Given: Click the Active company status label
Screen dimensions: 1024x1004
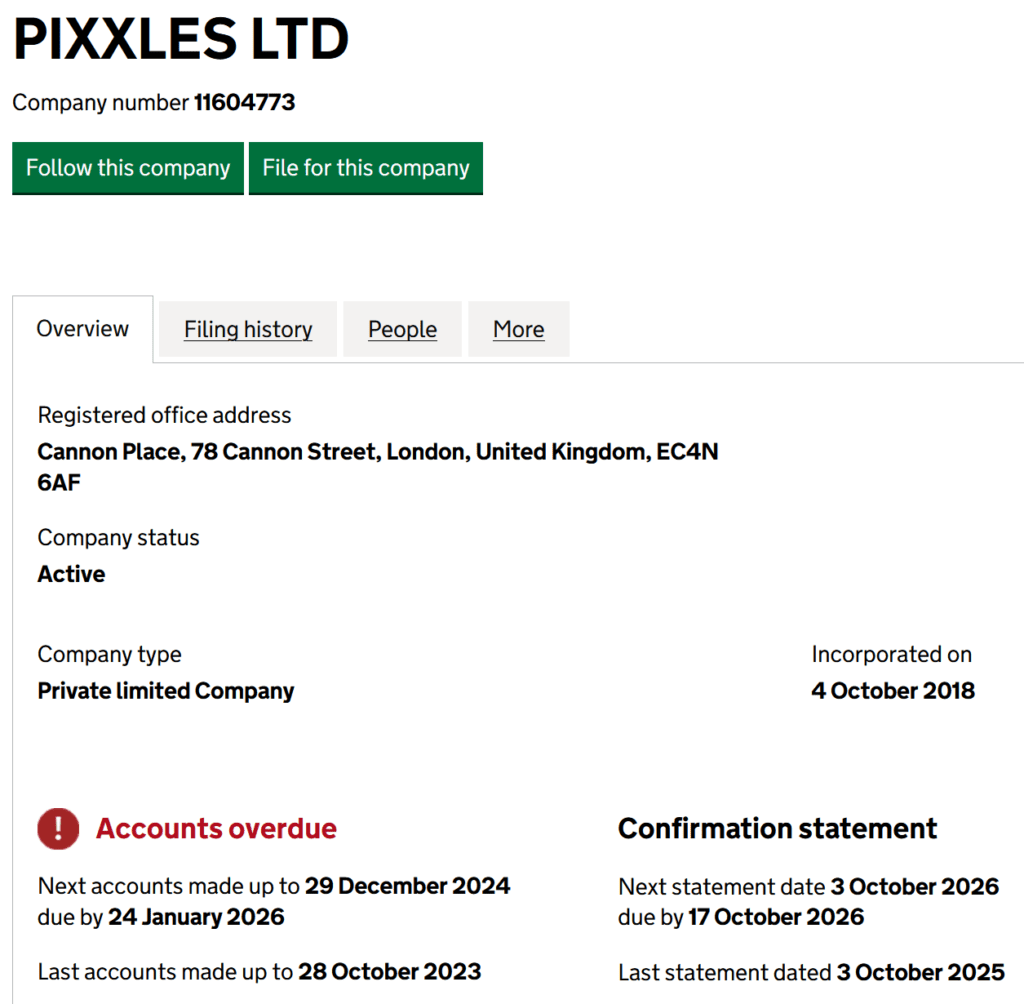Looking at the screenshot, I should (x=70, y=574).
